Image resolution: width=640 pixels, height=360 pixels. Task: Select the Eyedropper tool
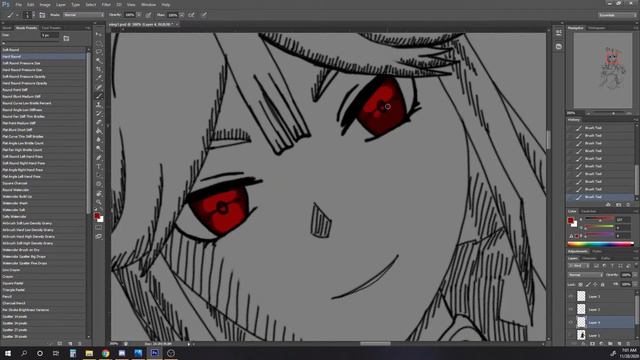click(99, 78)
